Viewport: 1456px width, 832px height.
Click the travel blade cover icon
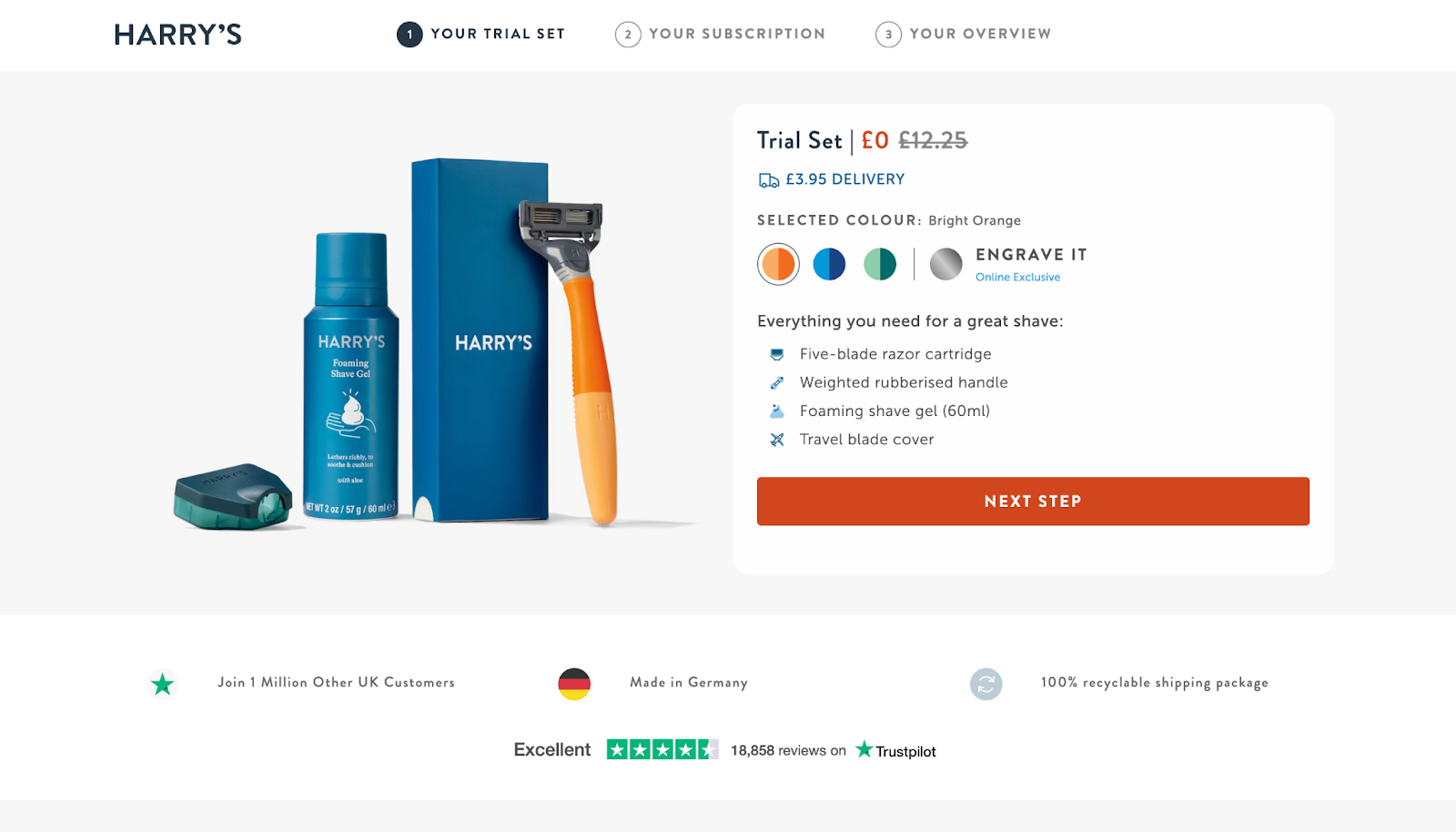777,440
